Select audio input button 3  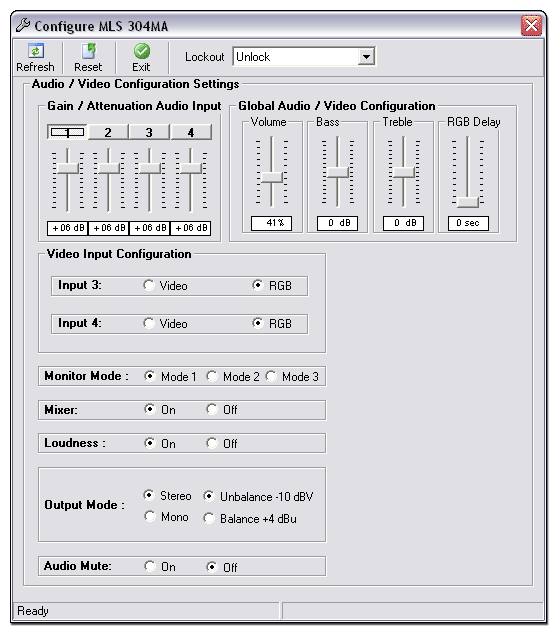[149, 132]
